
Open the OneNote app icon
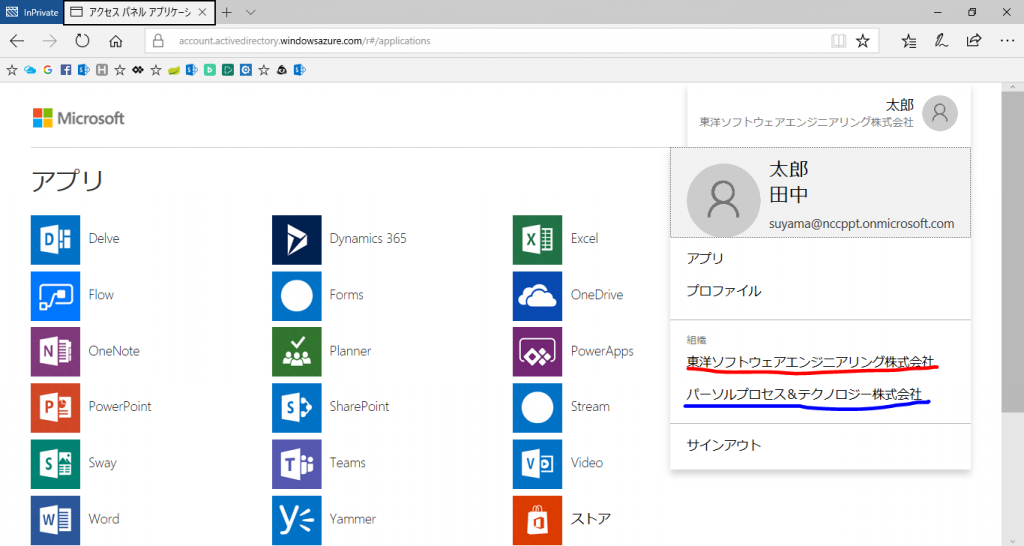[x=56, y=352]
